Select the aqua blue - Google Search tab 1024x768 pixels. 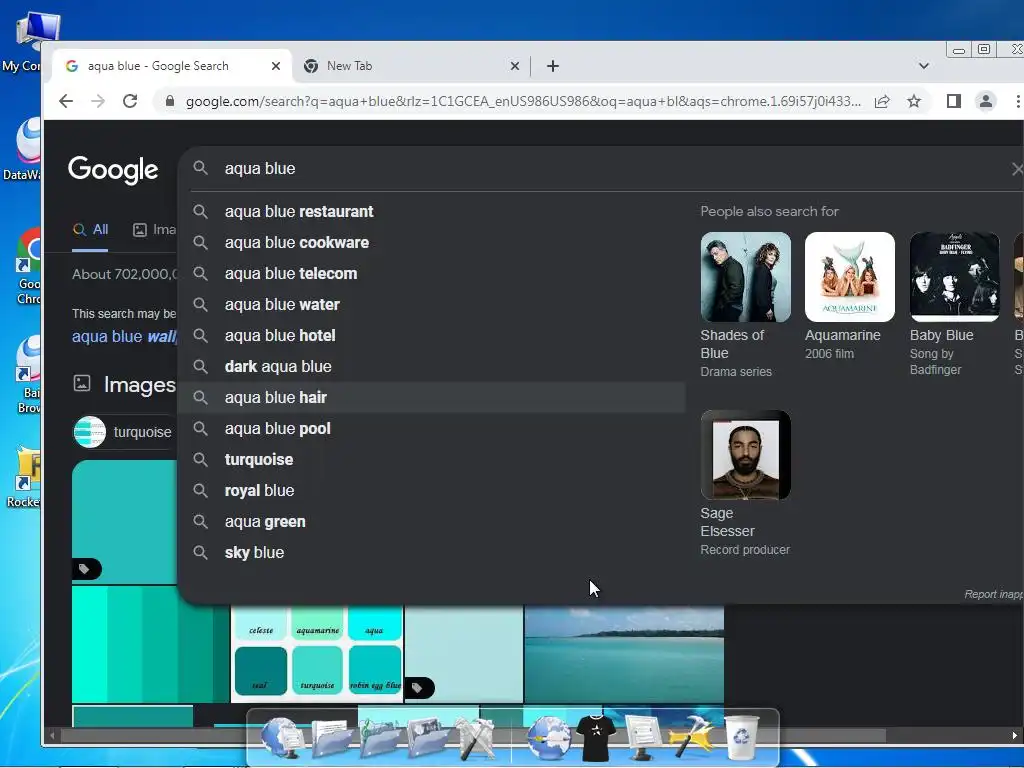172,66
